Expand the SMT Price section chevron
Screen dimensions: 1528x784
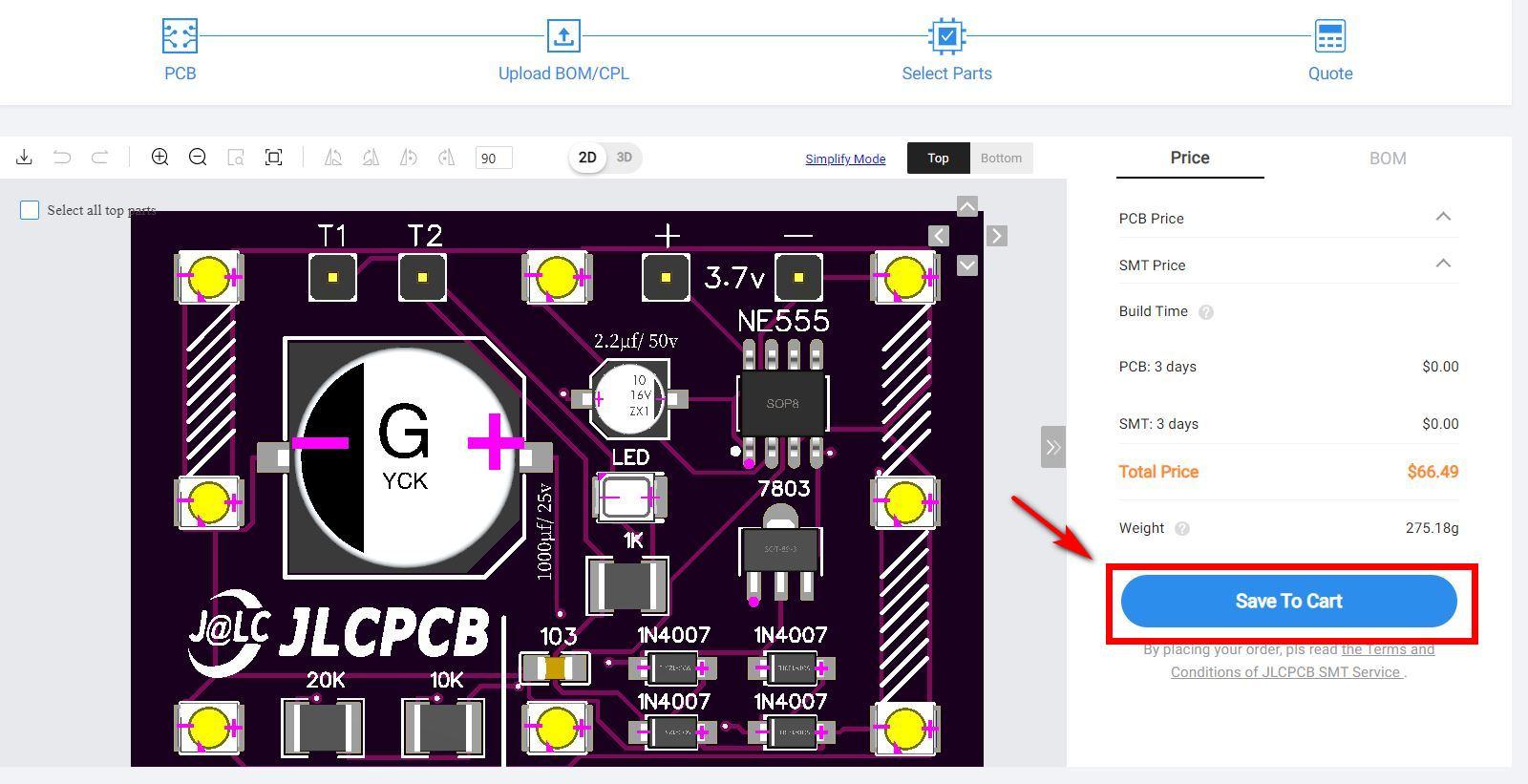click(1443, 264)
